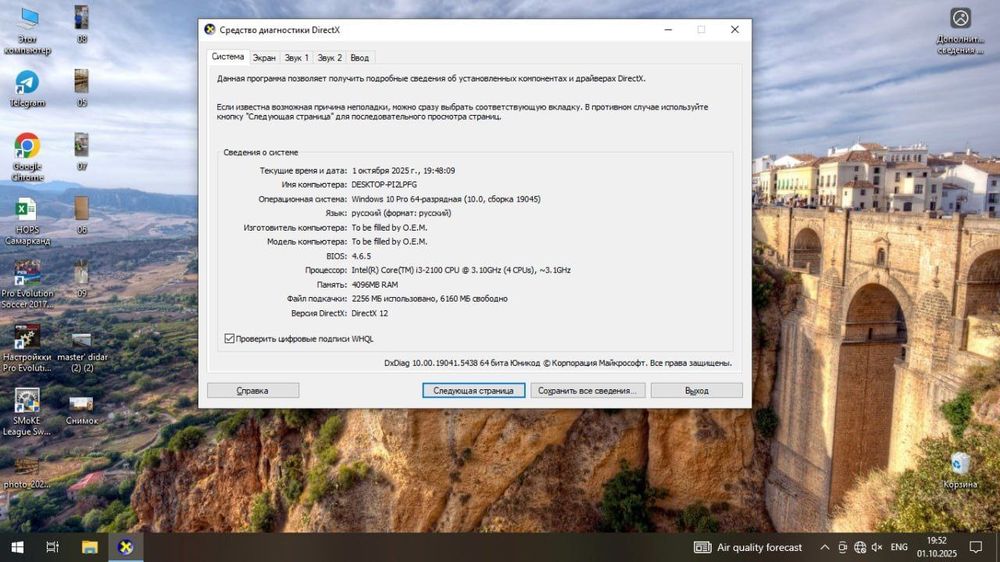The width and height of the screenshot is (1000, 562).
Task: Open the Google Chrome desktop shortcut
Action: tap(27, 157)
